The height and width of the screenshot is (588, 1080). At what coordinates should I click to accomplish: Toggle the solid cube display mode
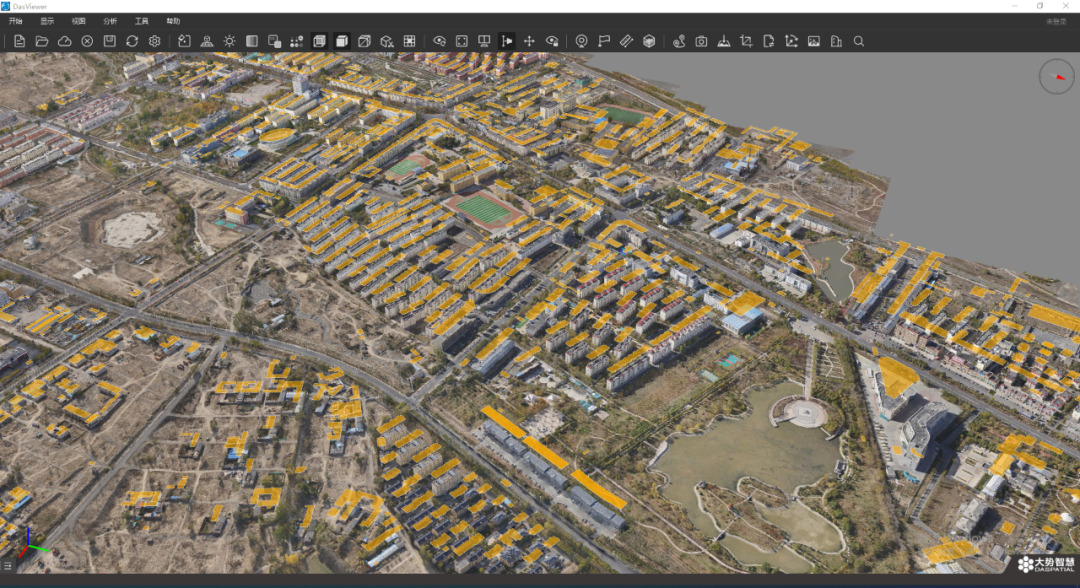pyautogui.click(x=342, y=41)
